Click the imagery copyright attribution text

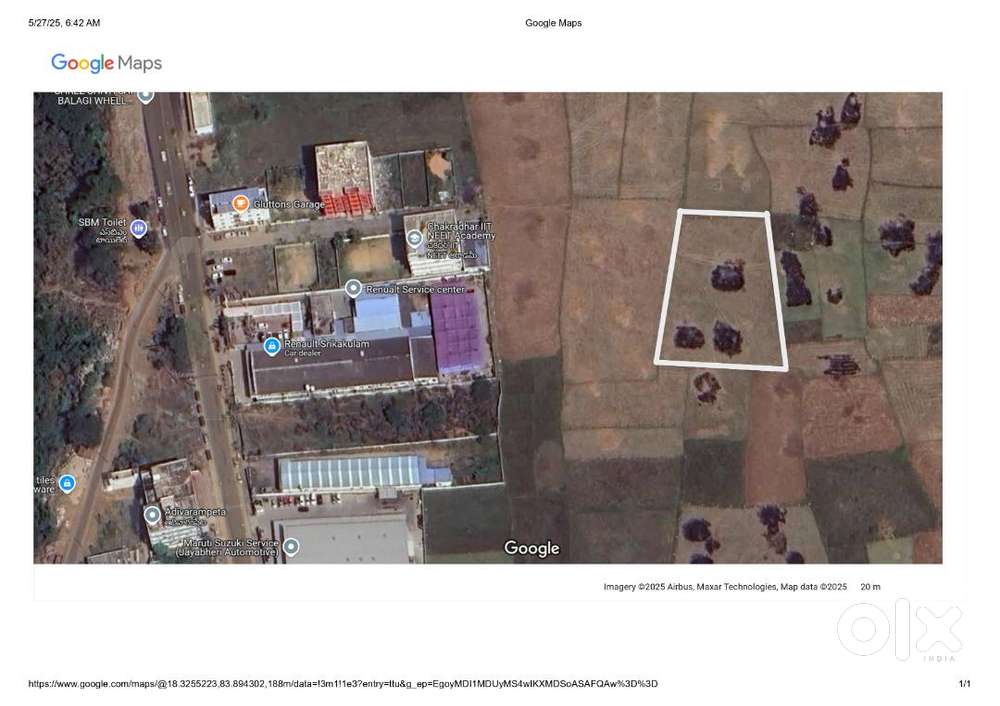pyautogui.click(x=725, y=587)
